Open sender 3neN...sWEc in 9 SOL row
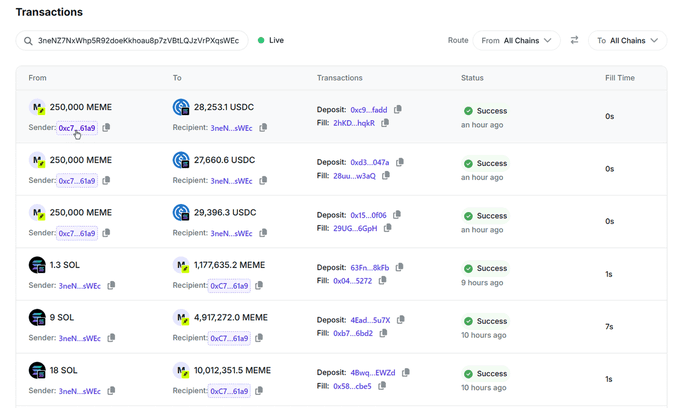The image size is (680, 408). pyautogui.click(x=79, y=338)
